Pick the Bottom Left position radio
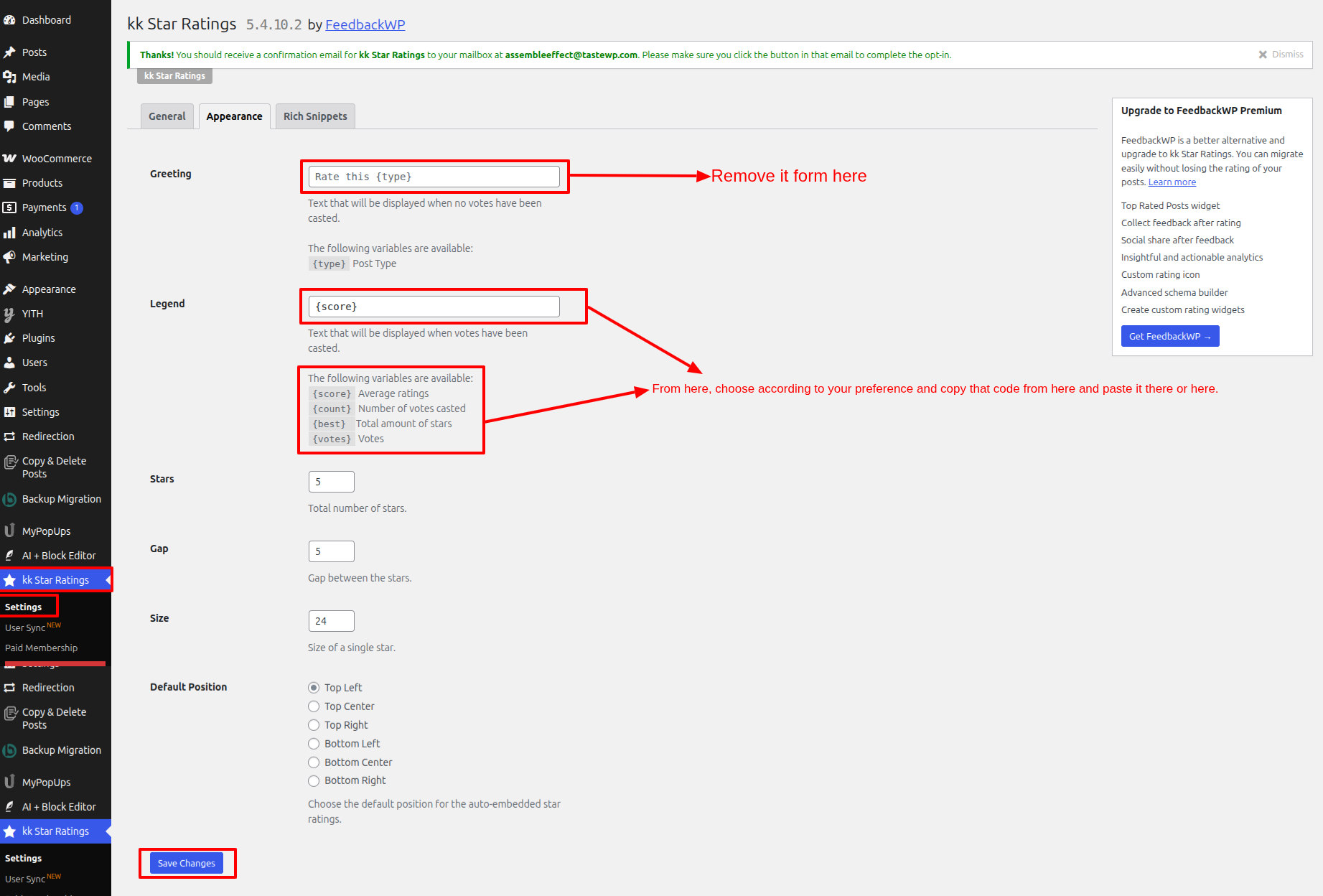1323x896 pixels. point(314,744)
